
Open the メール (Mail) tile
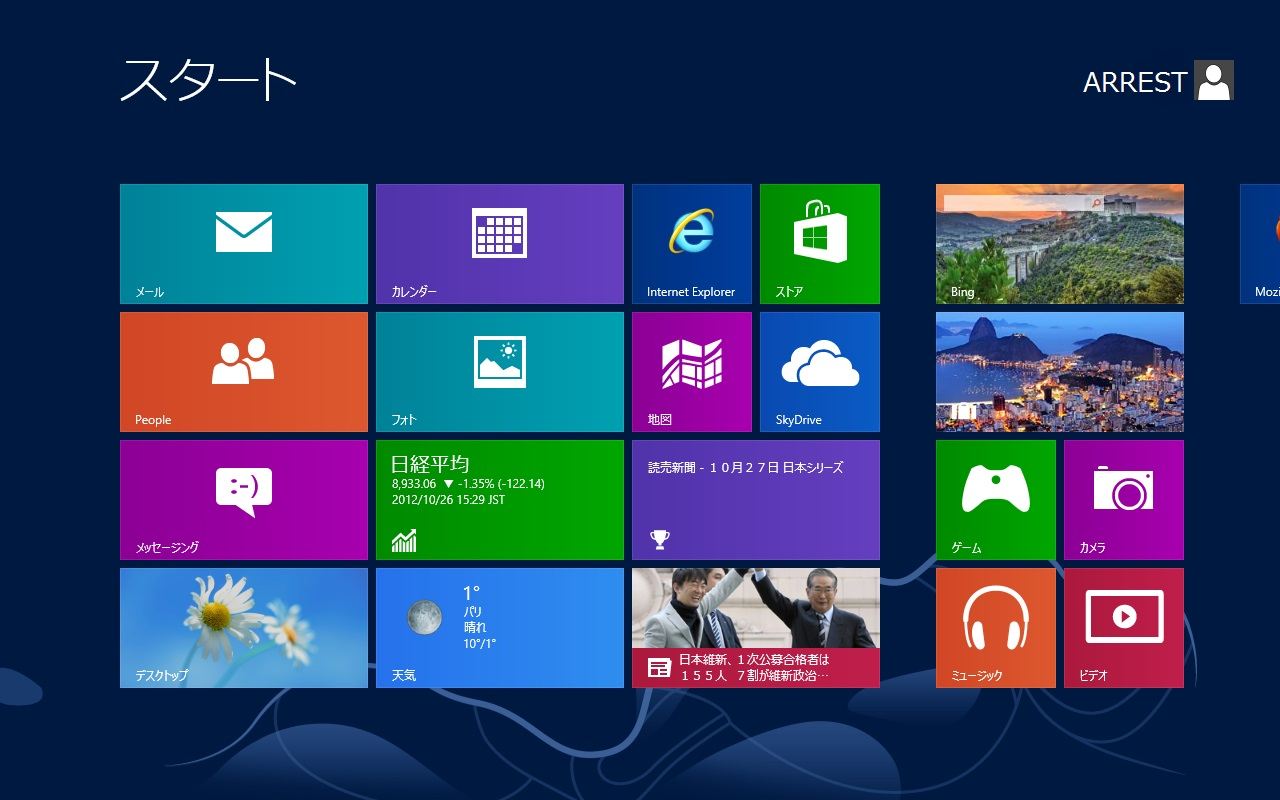click(x=244, y=244)
